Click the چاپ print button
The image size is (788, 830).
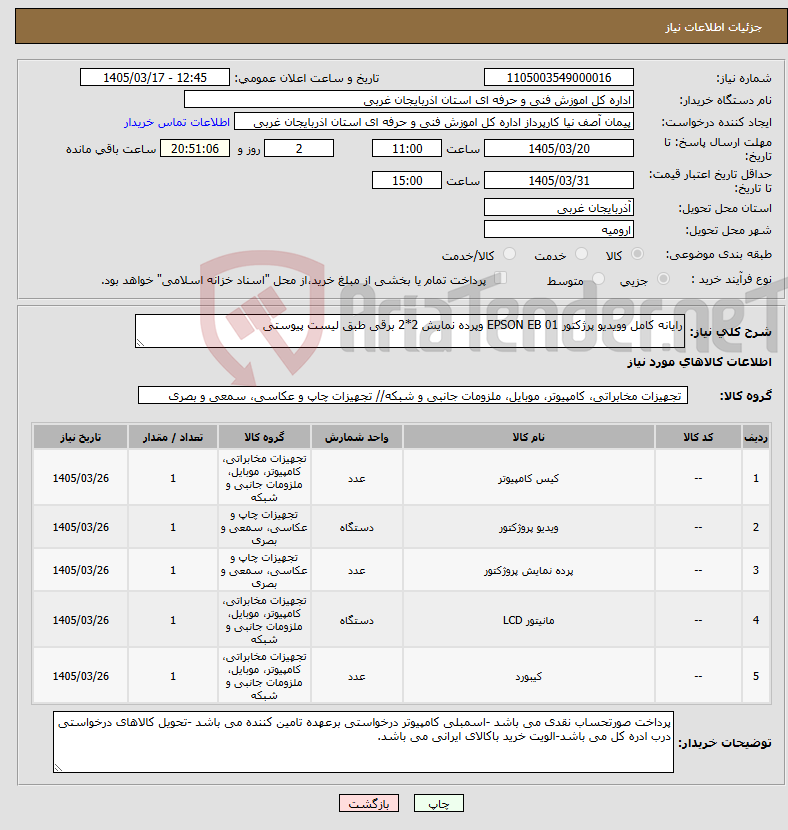click(x=439, y=804)
